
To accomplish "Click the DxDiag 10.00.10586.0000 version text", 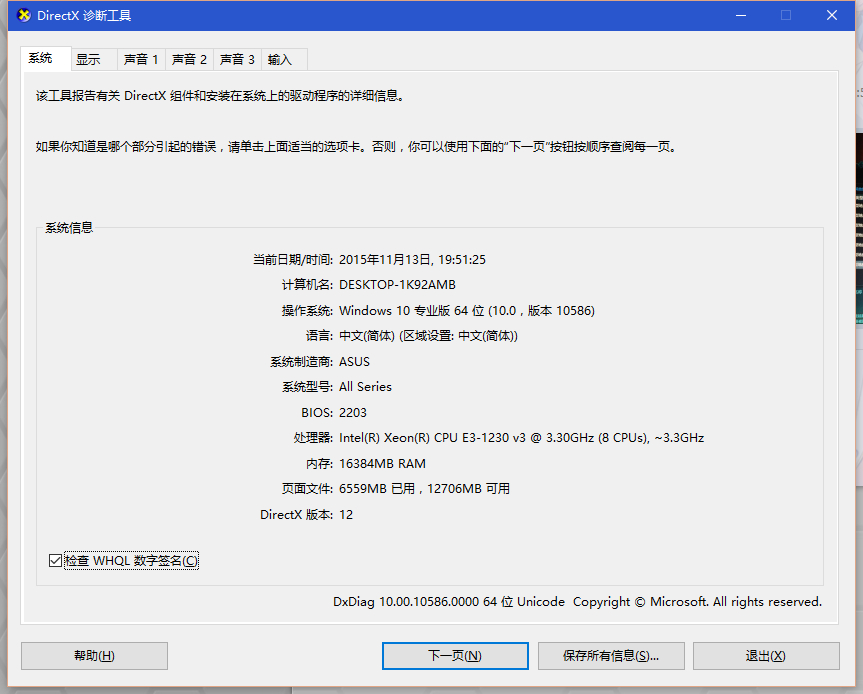I will pyautogui.click(x=449, y=602).
